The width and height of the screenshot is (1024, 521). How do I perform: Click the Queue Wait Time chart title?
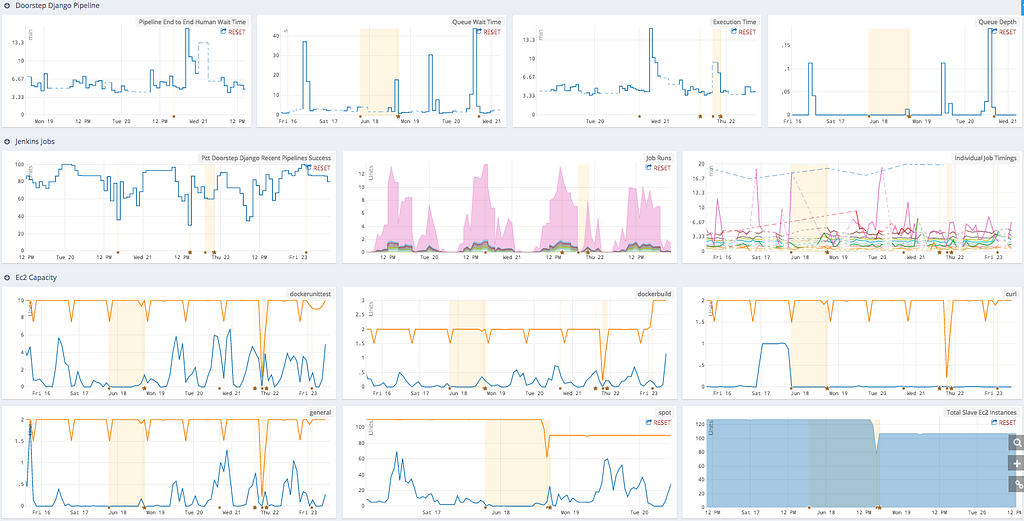pos(476,22)
